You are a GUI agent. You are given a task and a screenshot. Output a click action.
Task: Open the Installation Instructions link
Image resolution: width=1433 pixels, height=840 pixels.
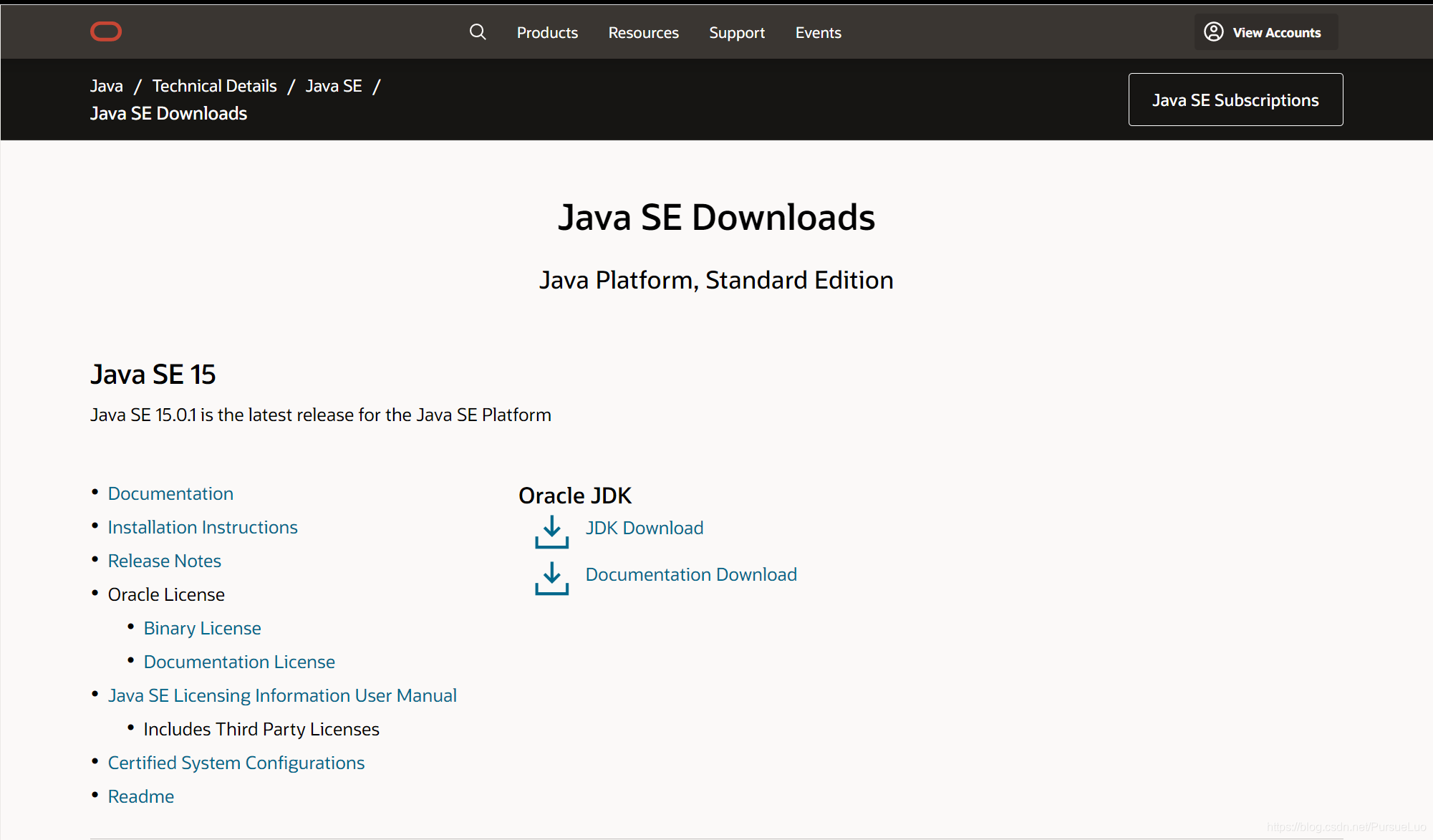pyautogui.click(x=203, y=527)
